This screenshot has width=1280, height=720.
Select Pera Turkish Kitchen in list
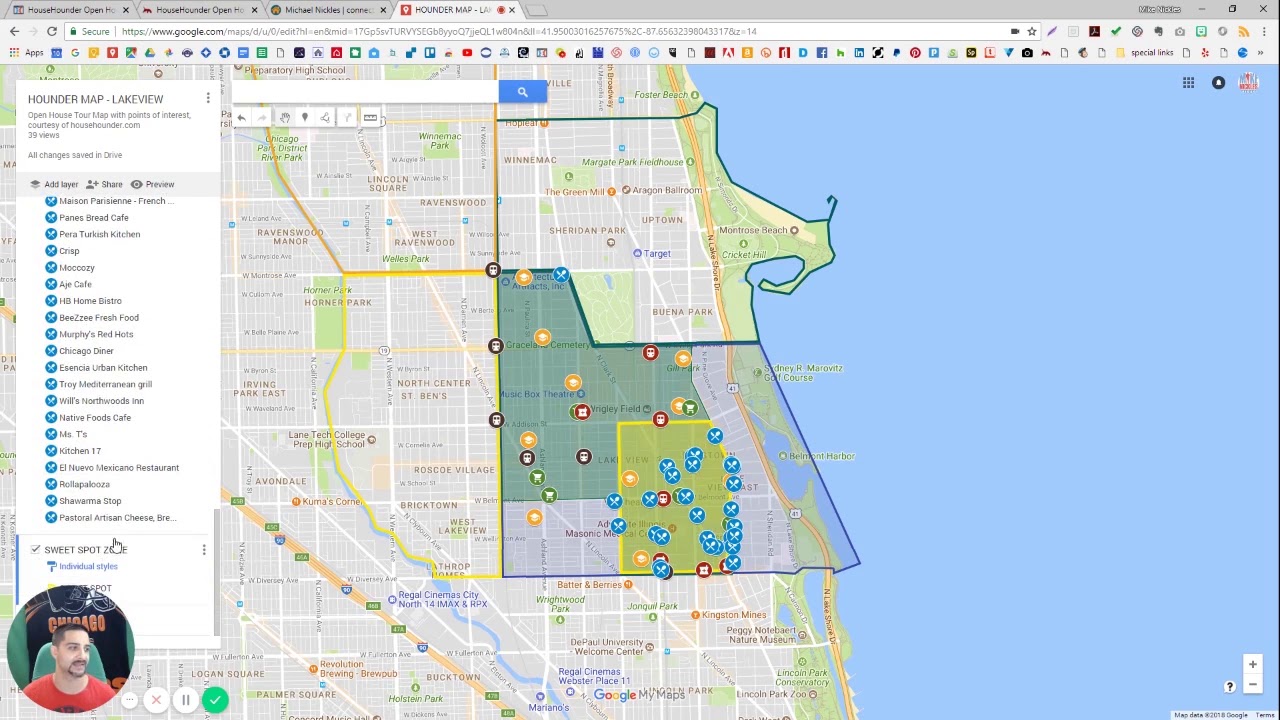click(x=99, y=234)
